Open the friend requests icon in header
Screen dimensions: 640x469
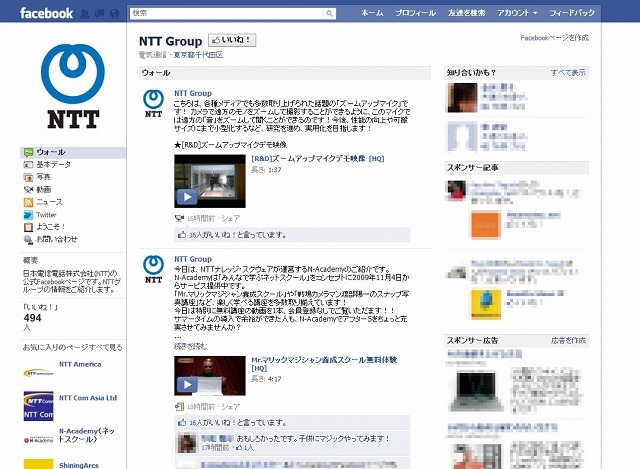tap(84, 14)
